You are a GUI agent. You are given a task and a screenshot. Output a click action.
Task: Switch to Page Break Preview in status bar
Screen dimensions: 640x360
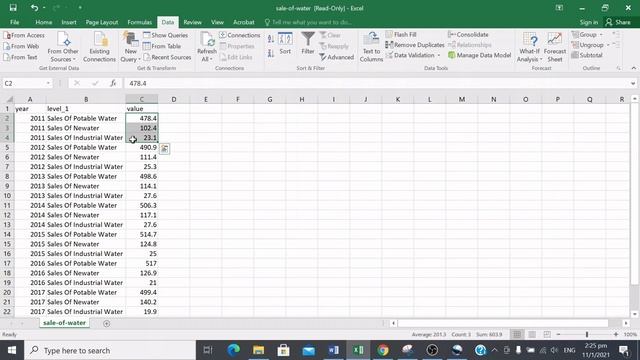coord(547,335)
